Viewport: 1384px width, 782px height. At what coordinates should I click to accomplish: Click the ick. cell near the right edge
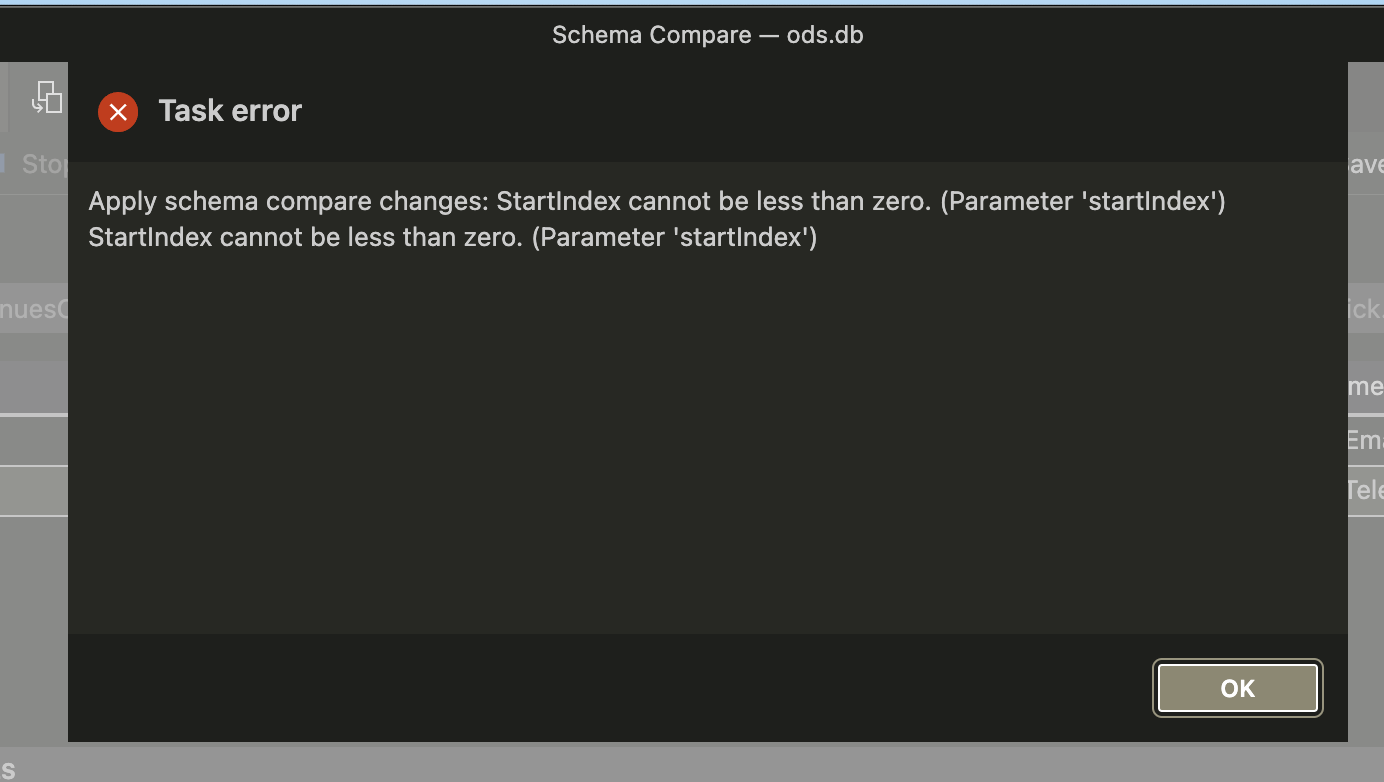[1370, 308]
